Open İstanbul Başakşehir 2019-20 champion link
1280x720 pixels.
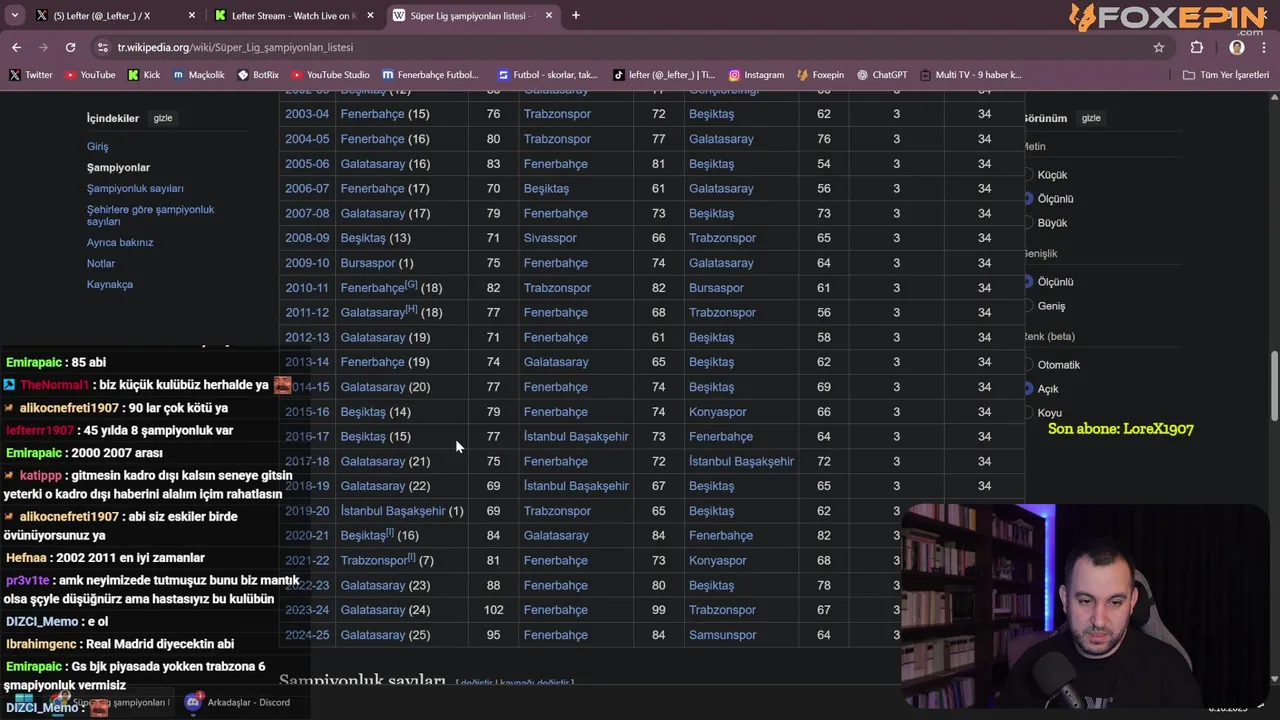[x=393, y=511]
